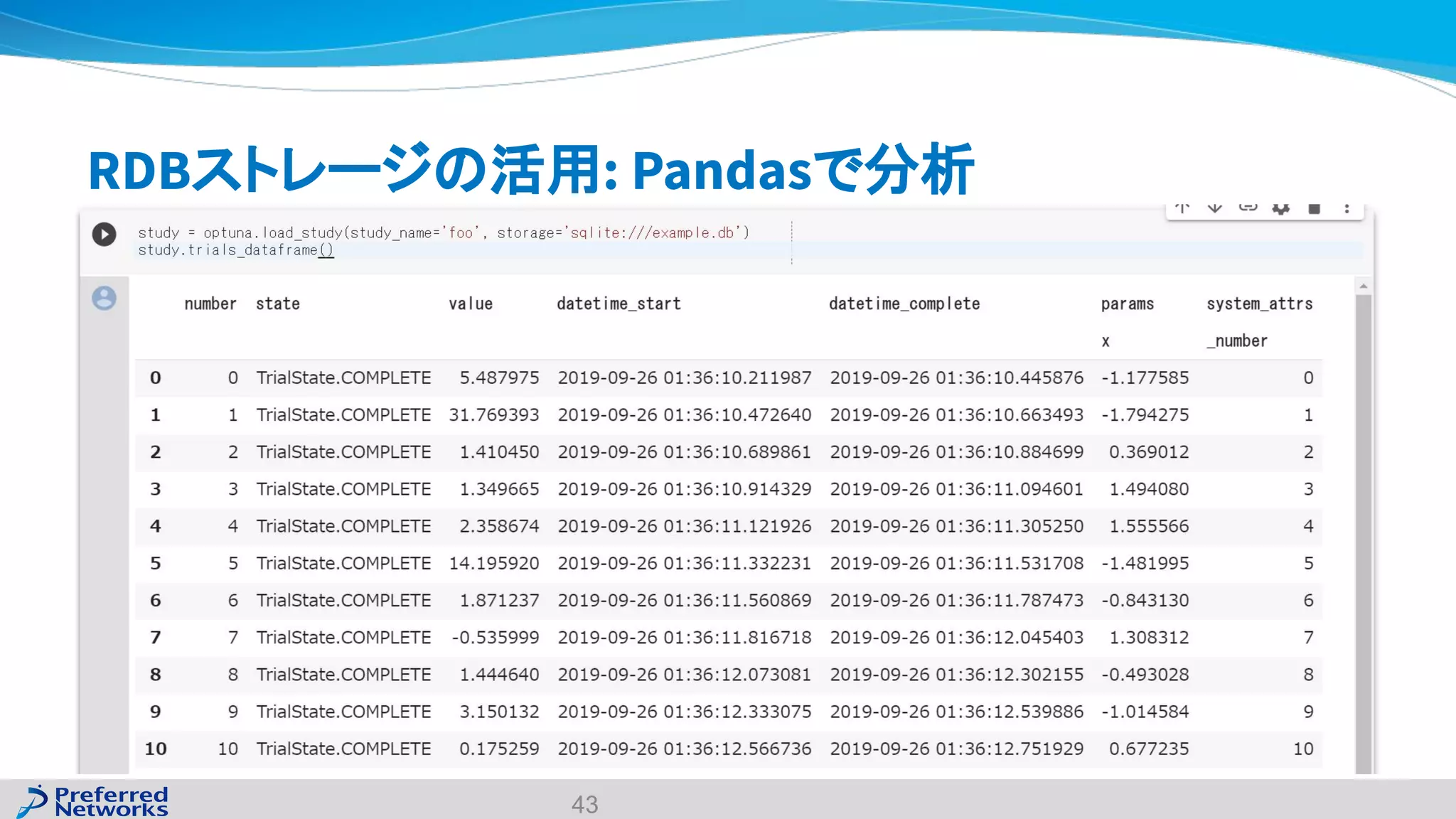Select the 'params' column header
The image size is (1456, 819).
[x=1128, y=304]
